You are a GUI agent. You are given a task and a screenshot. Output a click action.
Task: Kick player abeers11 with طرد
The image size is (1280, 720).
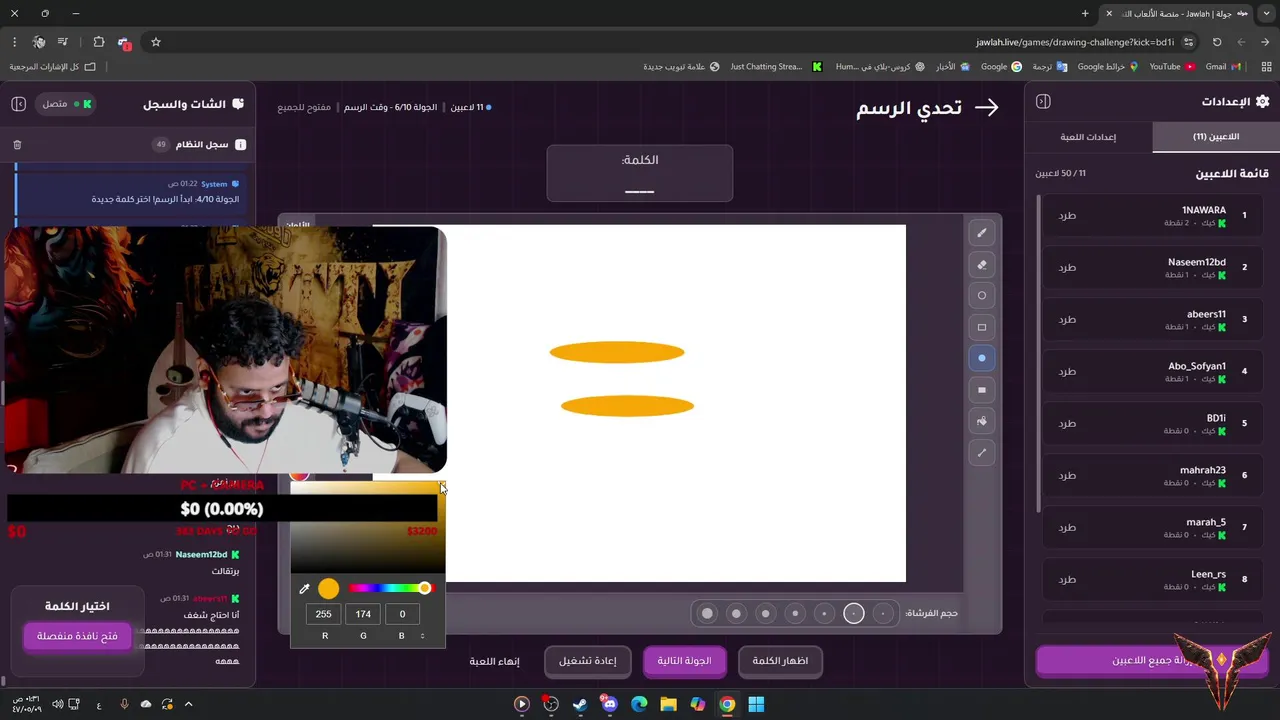(1067, 319)
